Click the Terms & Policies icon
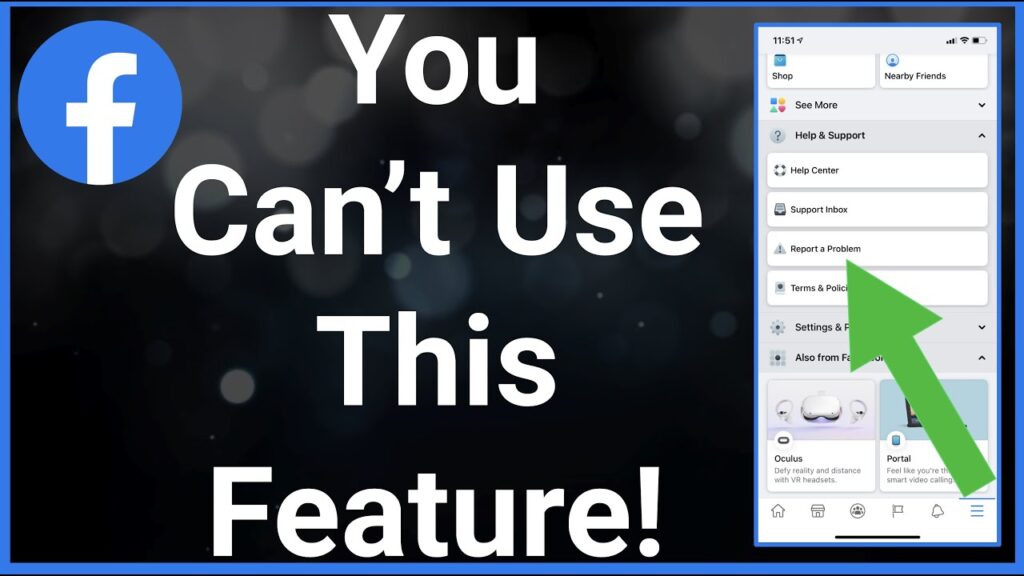The width and height of the screenshot is (1024, 576). 780,288
